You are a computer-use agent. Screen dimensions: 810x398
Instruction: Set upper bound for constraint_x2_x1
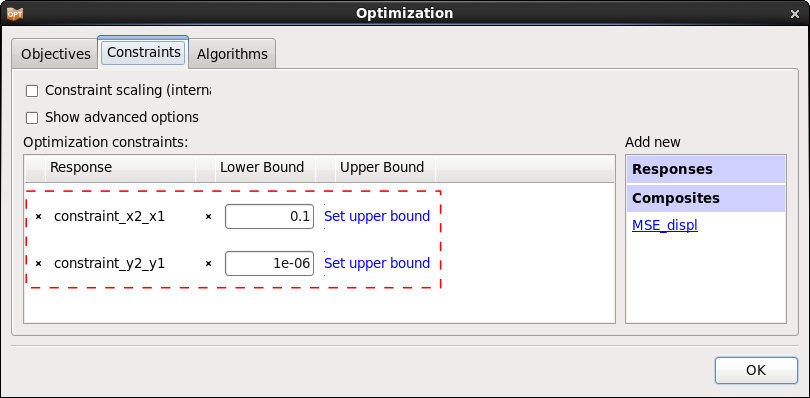377,216
